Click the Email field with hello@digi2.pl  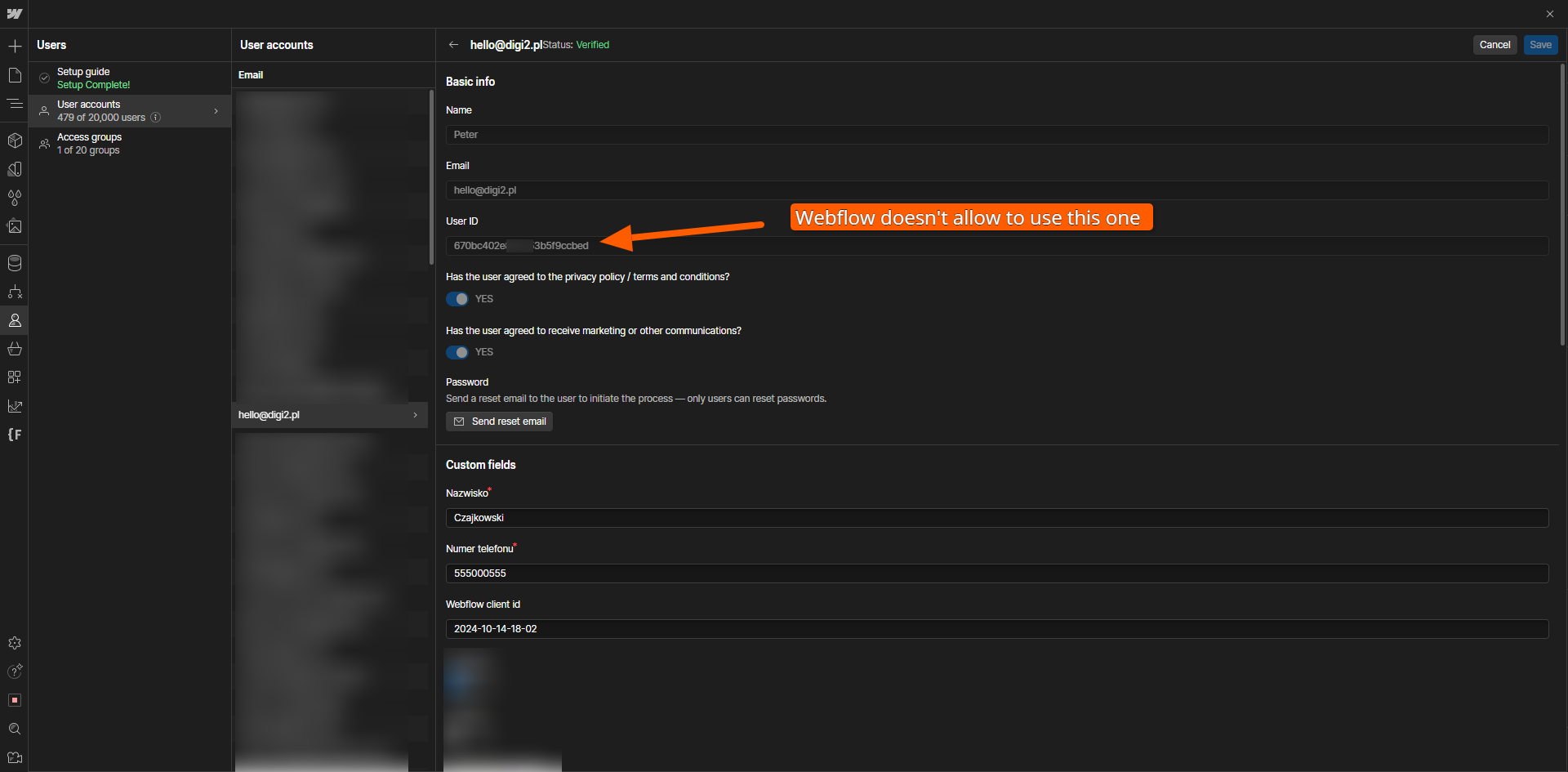pos(997,190)
